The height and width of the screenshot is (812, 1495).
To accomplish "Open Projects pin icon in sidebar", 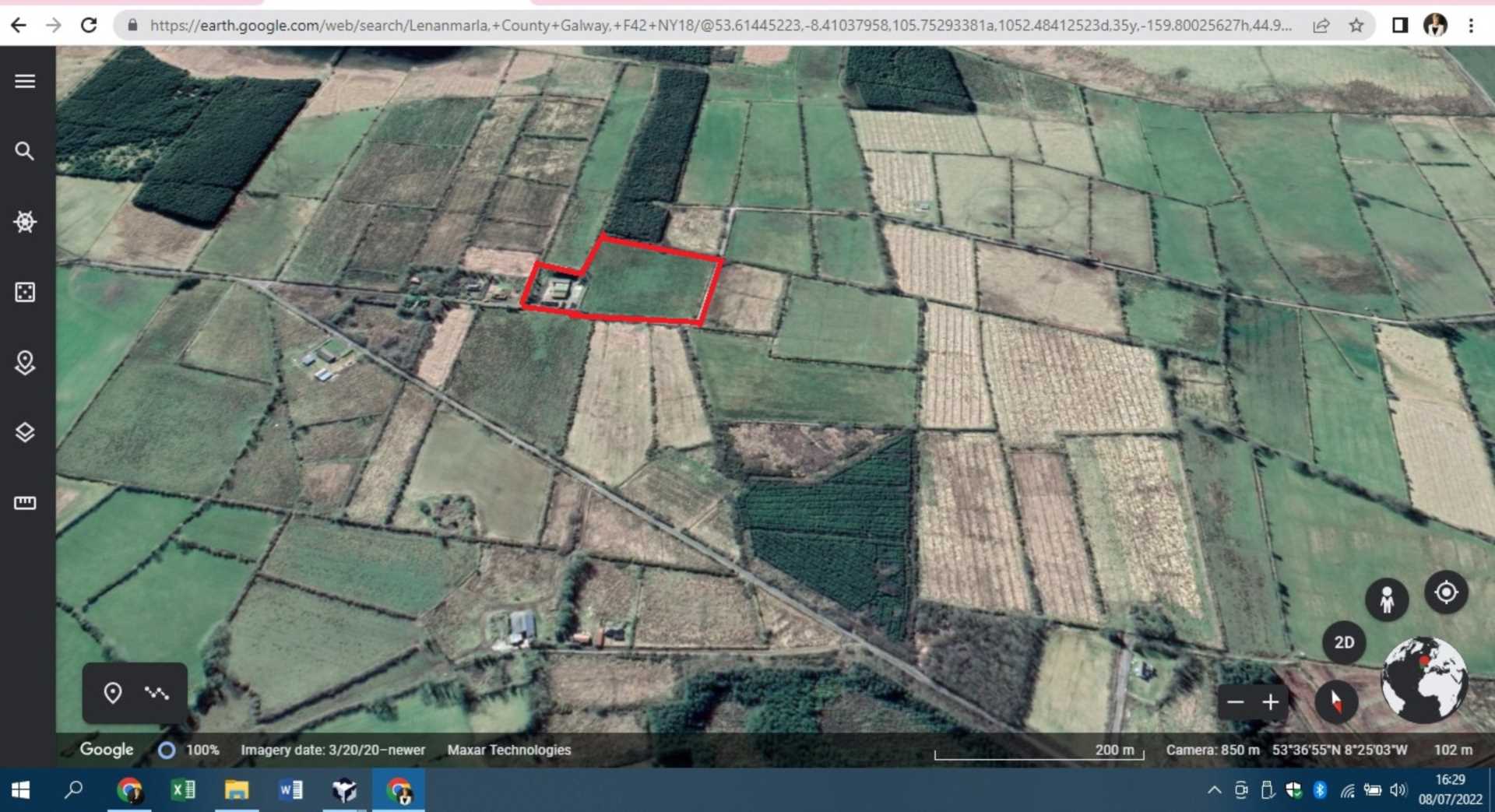I will click(x=25, y=363).
